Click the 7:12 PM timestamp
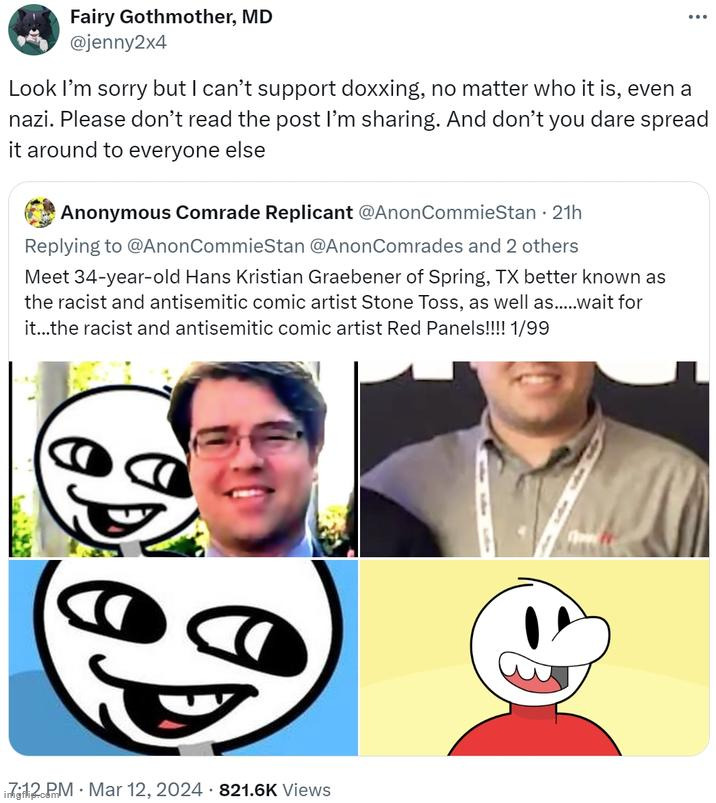This screenshot has width=716, height=803. click(x=41, y=789)
